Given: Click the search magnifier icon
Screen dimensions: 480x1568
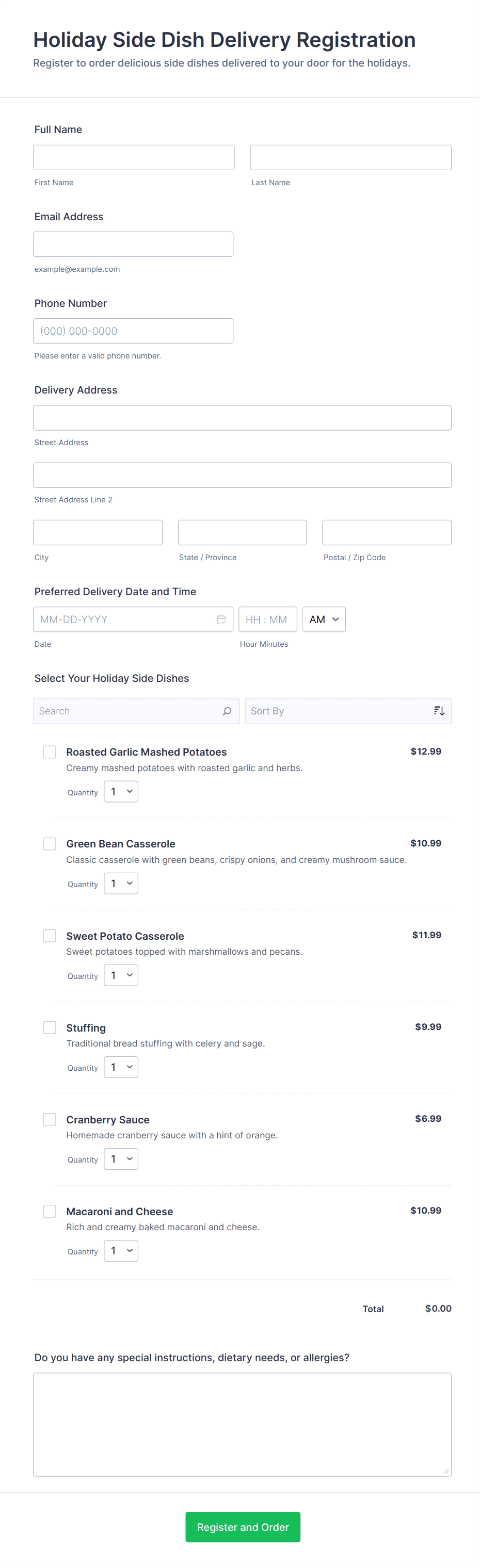Looking at the screenshot, I should click(x=227, y=711).
